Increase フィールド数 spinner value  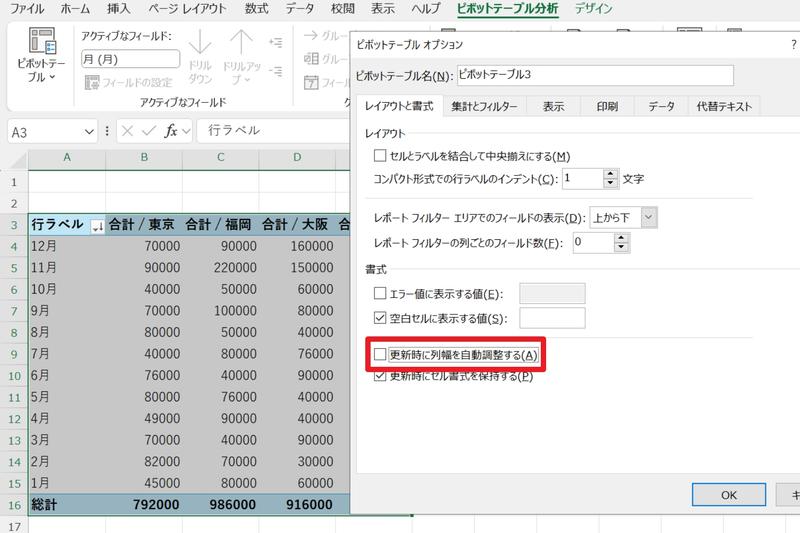[621, 238]
